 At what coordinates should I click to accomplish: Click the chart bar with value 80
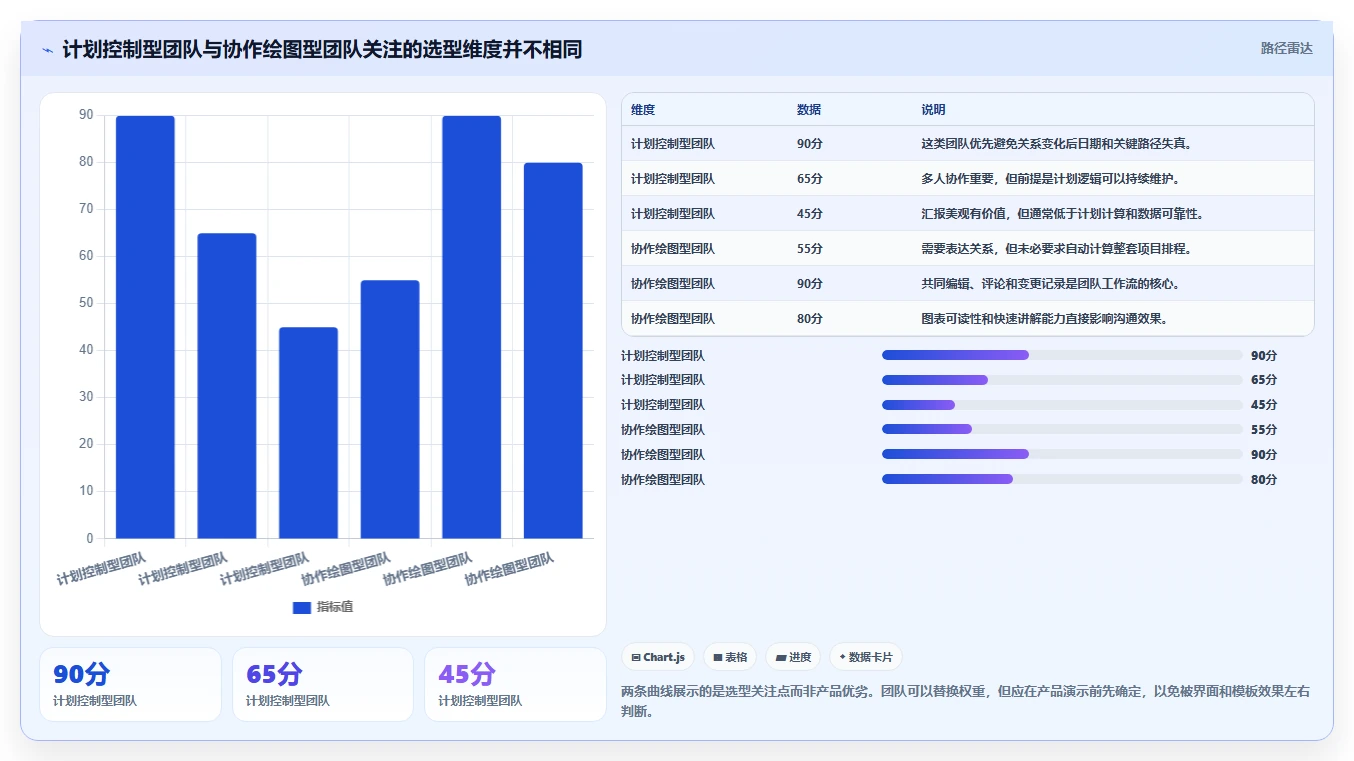point(553,351)
